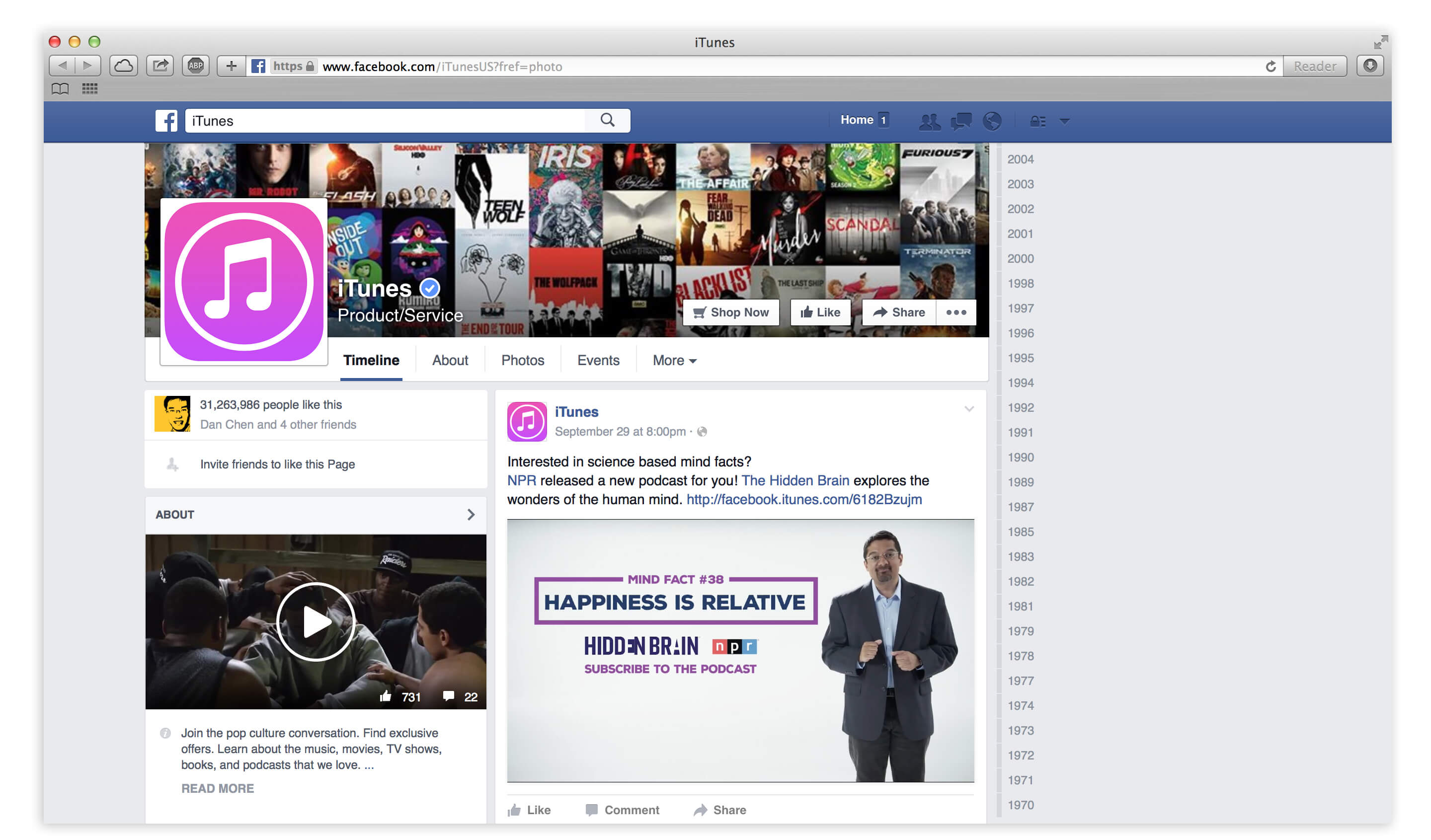1431x840 pixels.
Task: Share the iTunes page
Action: [x=899, y=312]
